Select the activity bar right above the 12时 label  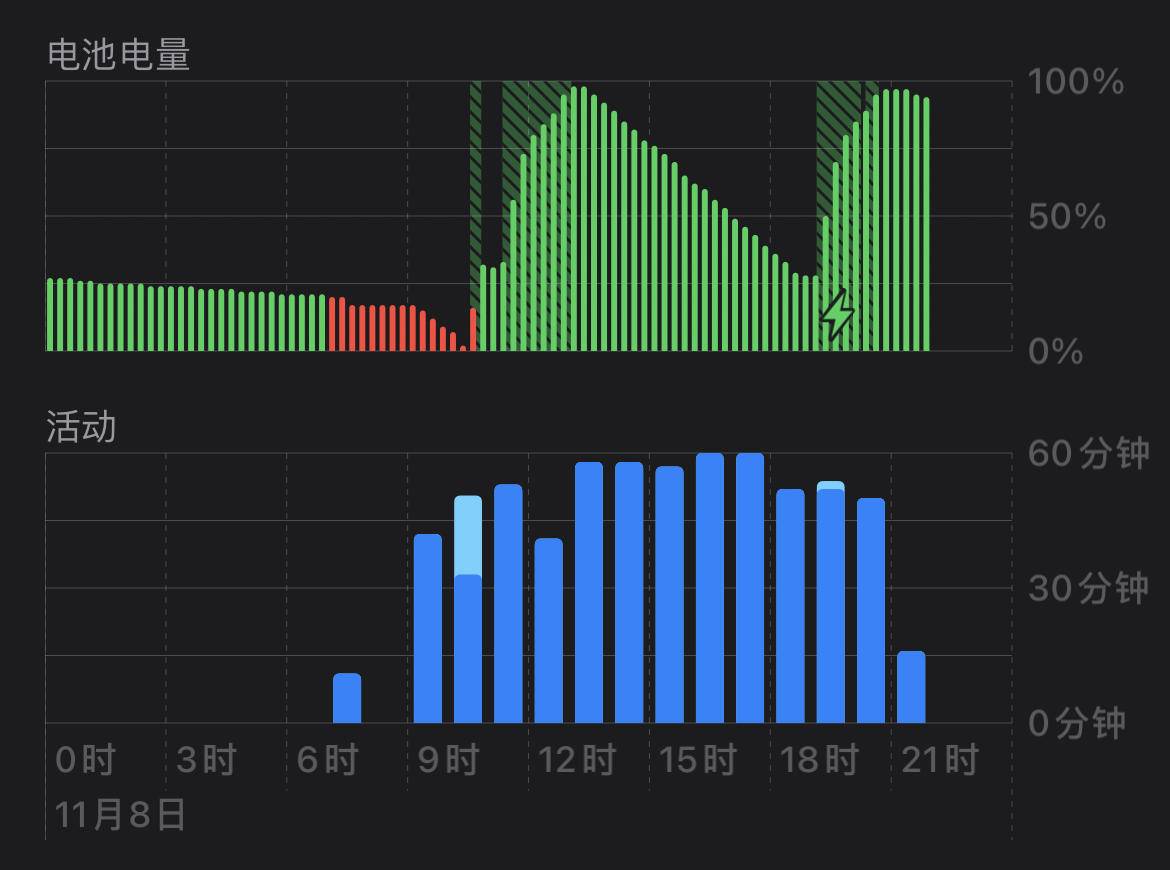coord(548,630)
